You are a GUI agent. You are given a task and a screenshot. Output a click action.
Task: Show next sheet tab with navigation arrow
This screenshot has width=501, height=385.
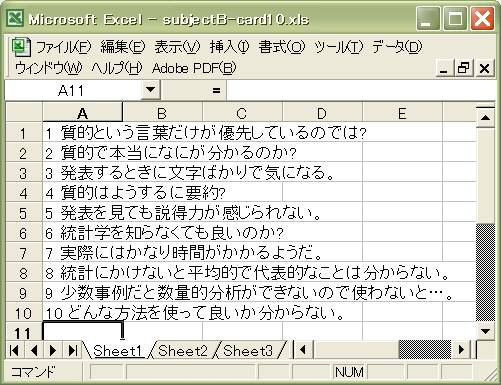click(53, 350)
